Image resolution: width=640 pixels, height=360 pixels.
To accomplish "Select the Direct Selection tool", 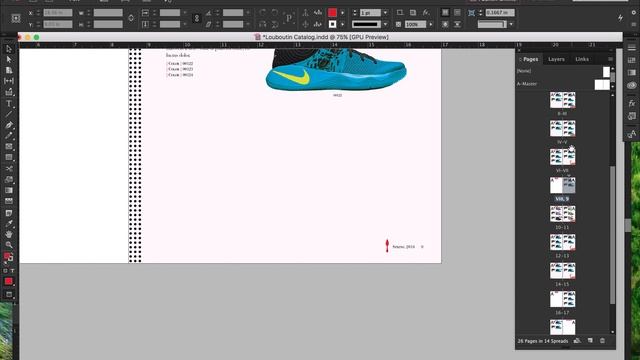I will click(x=9, y=60).
